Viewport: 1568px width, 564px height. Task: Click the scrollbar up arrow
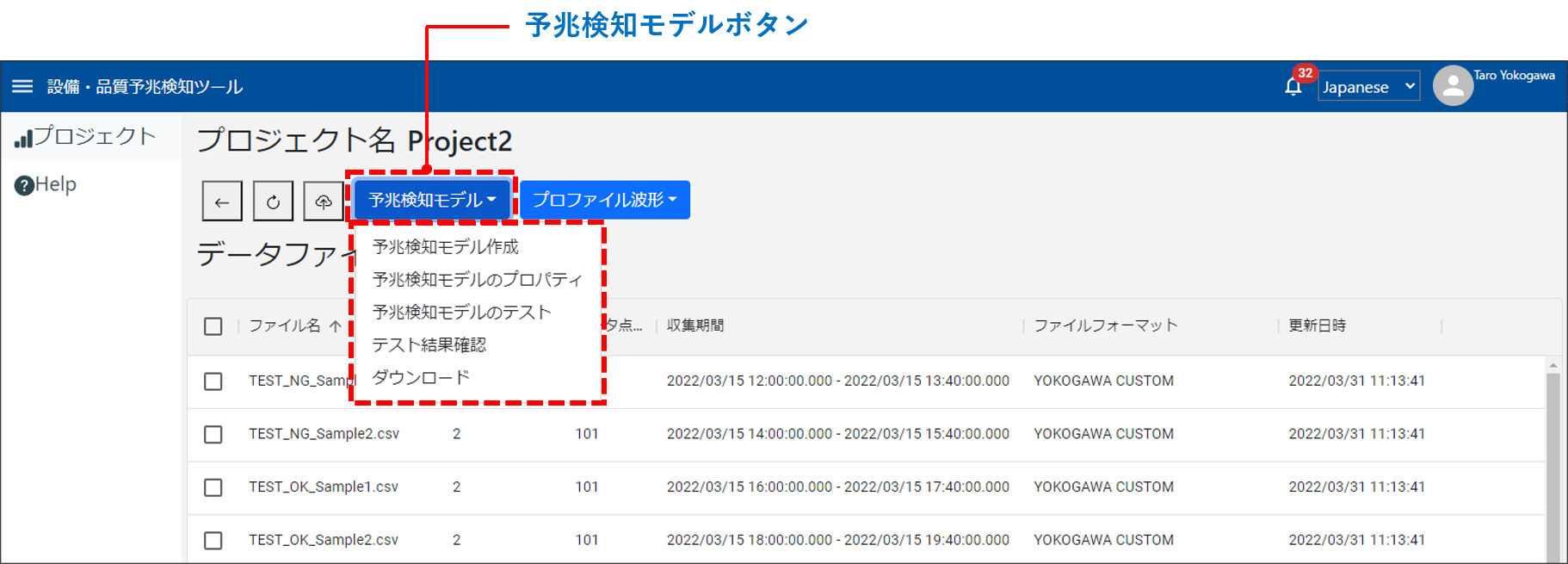tap(1553, 366)
